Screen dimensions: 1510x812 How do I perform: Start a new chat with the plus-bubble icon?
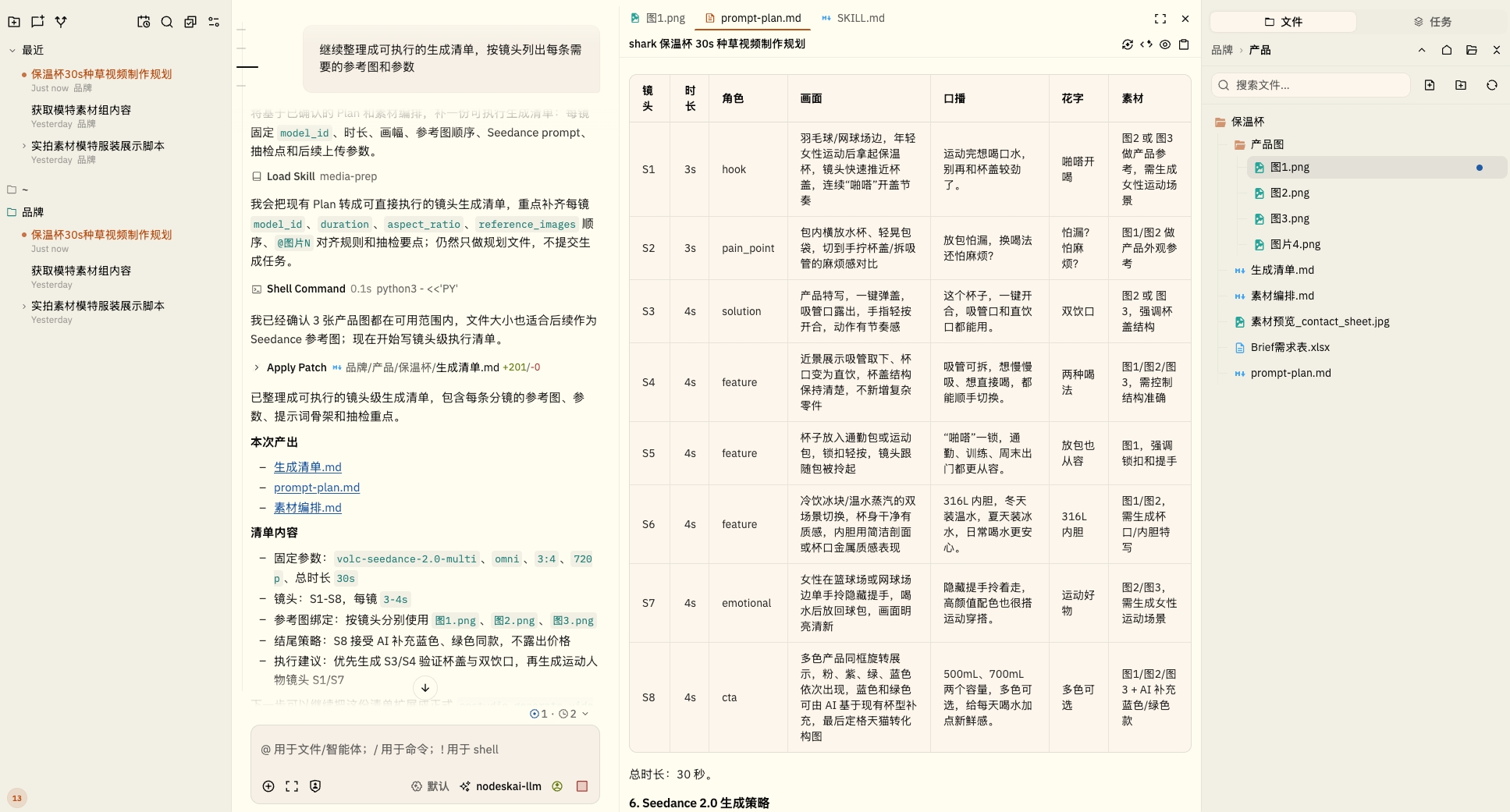pos(37,22)
